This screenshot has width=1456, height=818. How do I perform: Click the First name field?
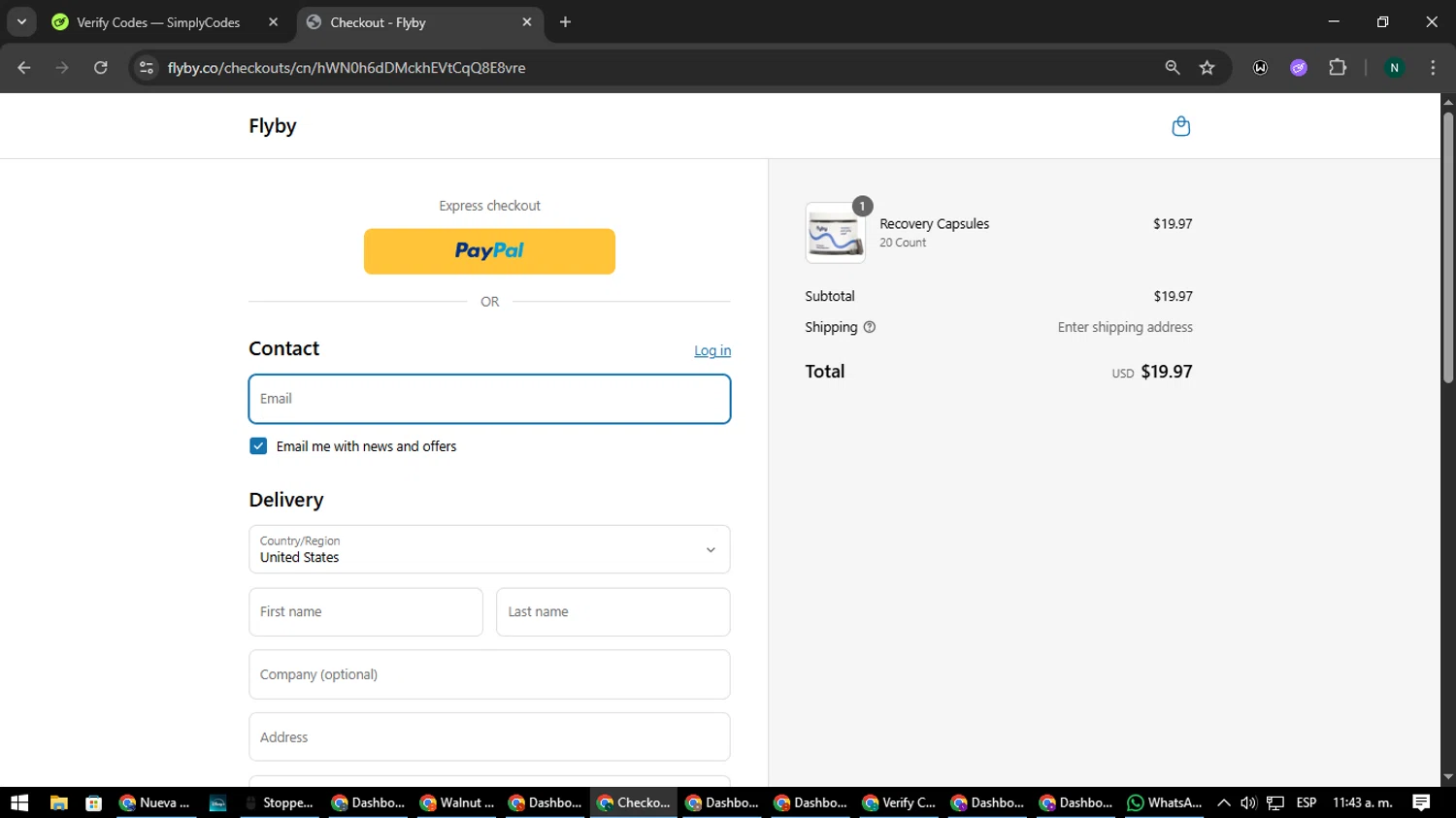click(x=366, y=612)
